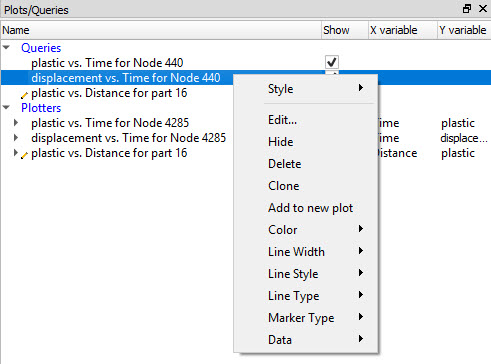Viewport: 491px width, 364px height.
Task: Select Hide in the context menu
Action: coord(306,142)
